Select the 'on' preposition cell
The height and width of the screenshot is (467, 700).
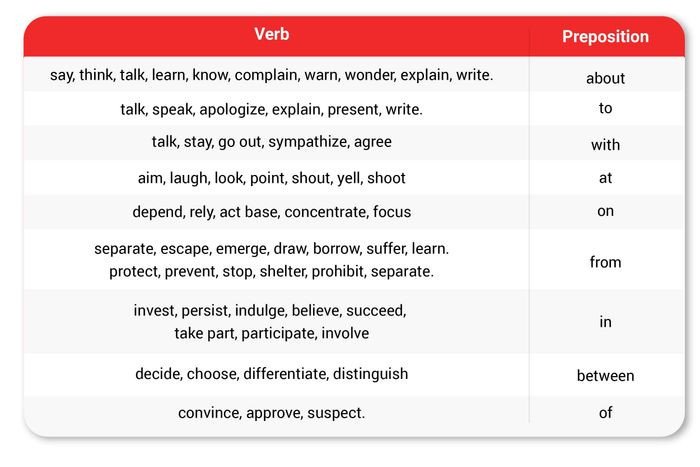(x=605, y=211)
